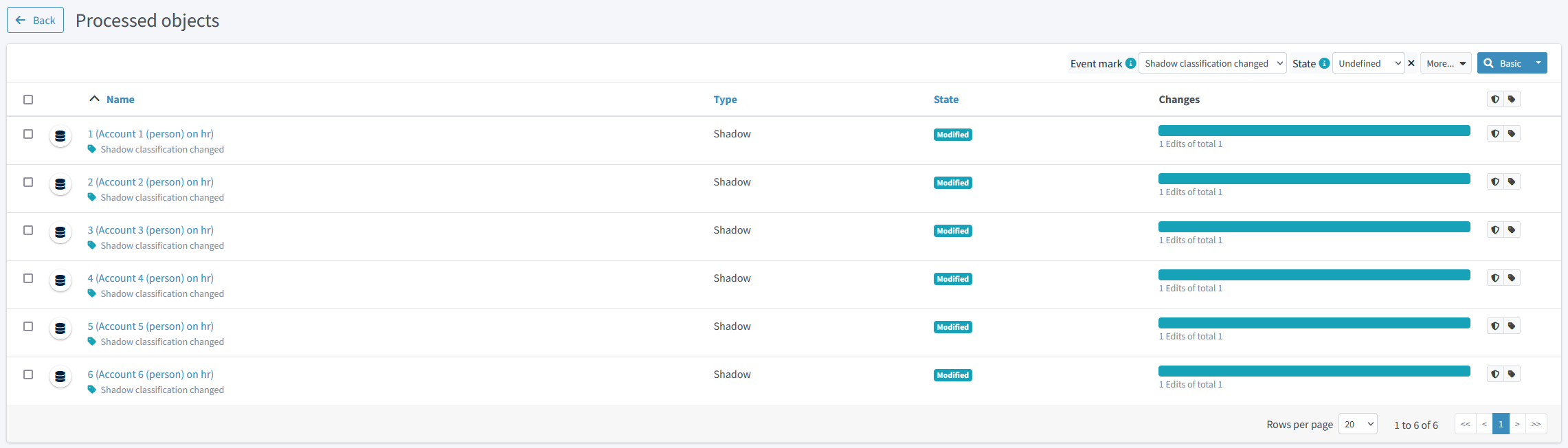Remove the State filter with X icon
The image size is (1568, 448).
tap(1411, 63)
